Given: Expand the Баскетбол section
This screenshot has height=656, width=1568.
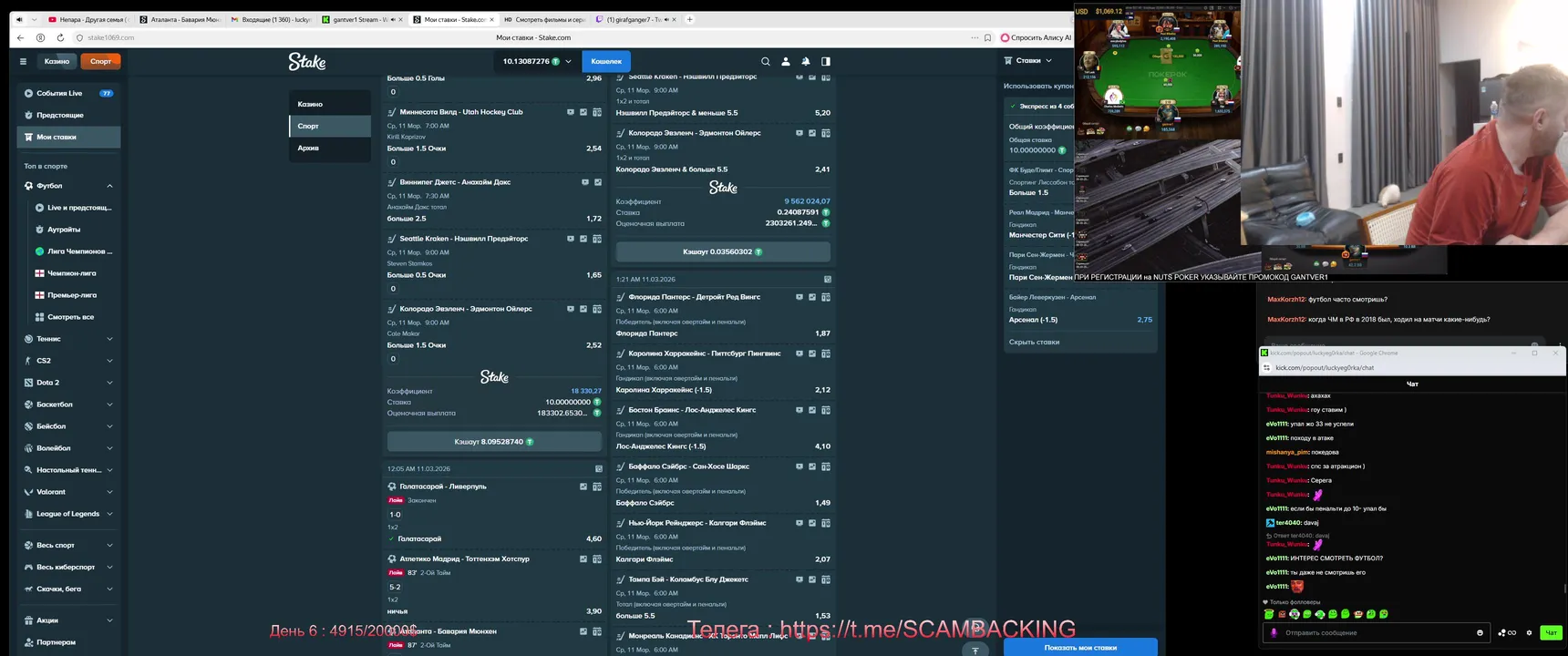Looking at the screenshot, I should [x=109, y=405].
